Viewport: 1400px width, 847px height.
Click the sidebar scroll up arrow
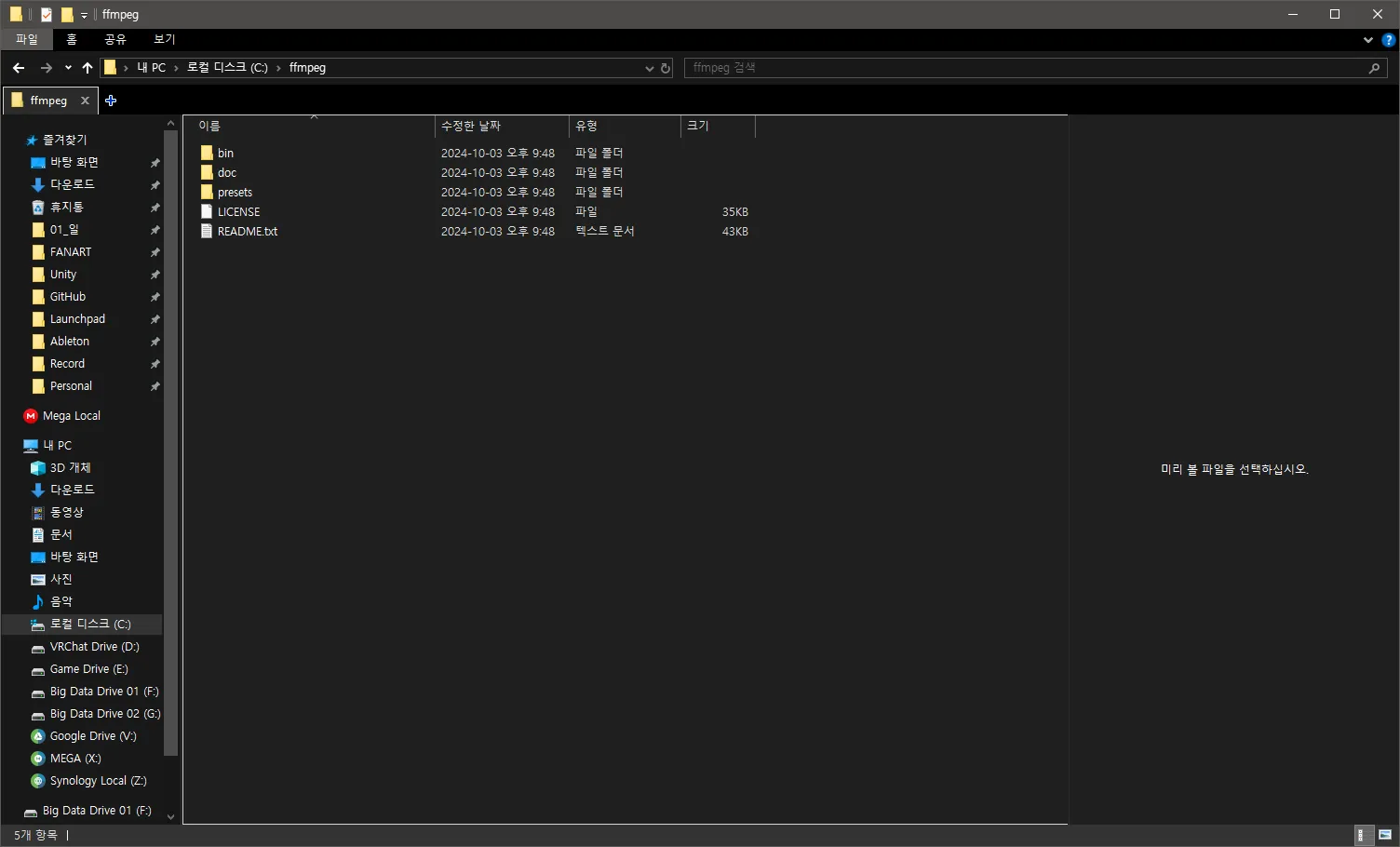coord(170,123)
